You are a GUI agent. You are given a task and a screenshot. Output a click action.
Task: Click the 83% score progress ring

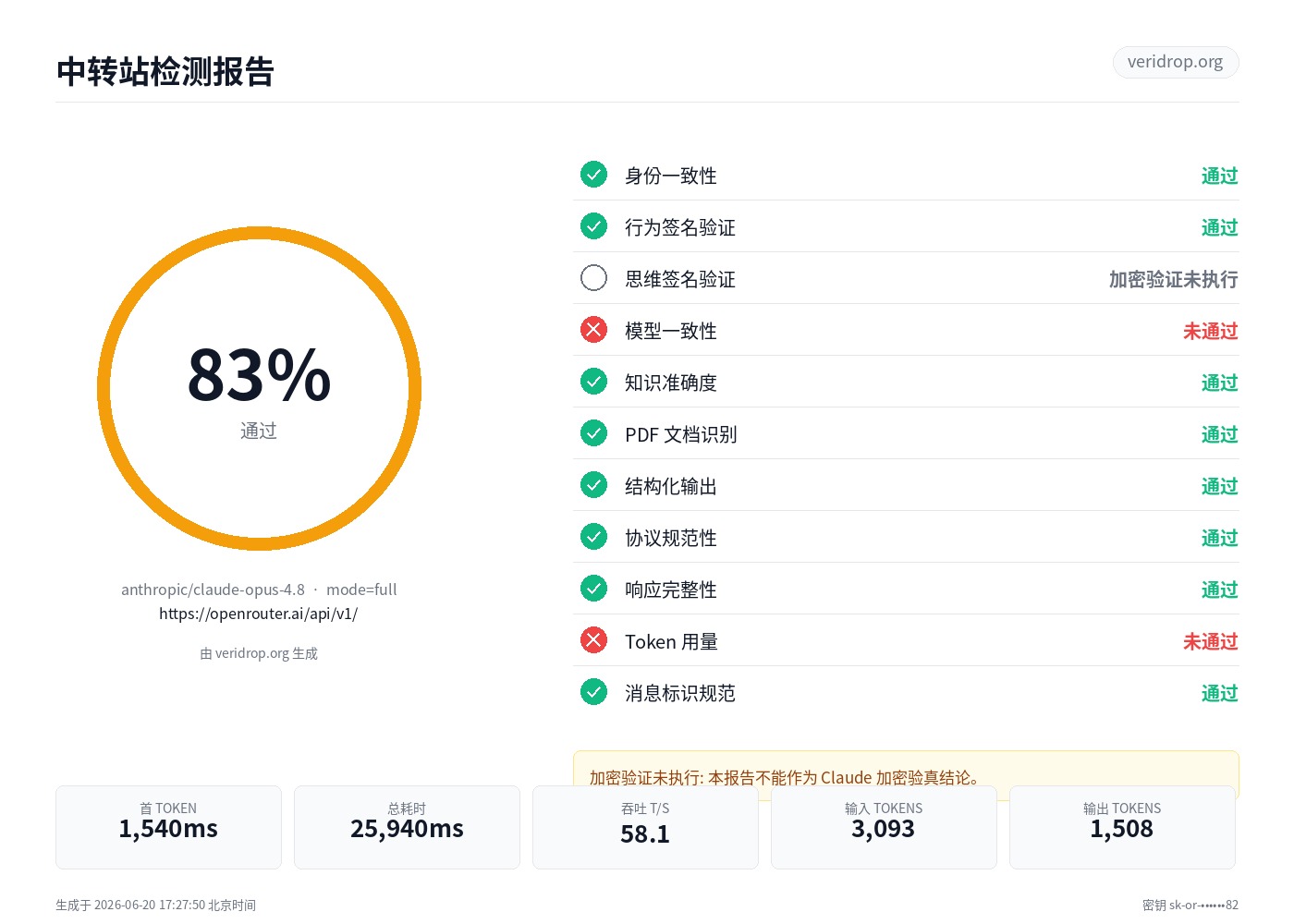click(259, 388)
